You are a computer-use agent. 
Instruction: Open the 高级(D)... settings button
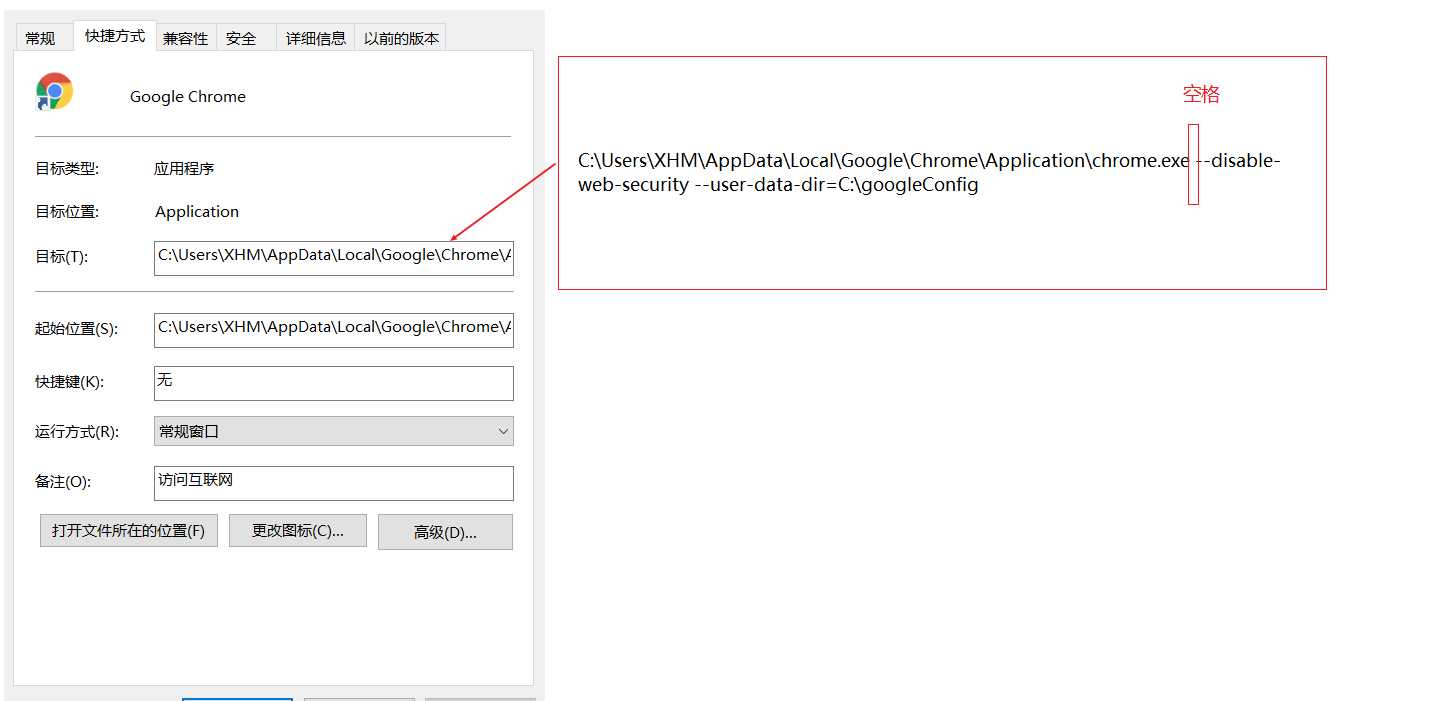445,532
